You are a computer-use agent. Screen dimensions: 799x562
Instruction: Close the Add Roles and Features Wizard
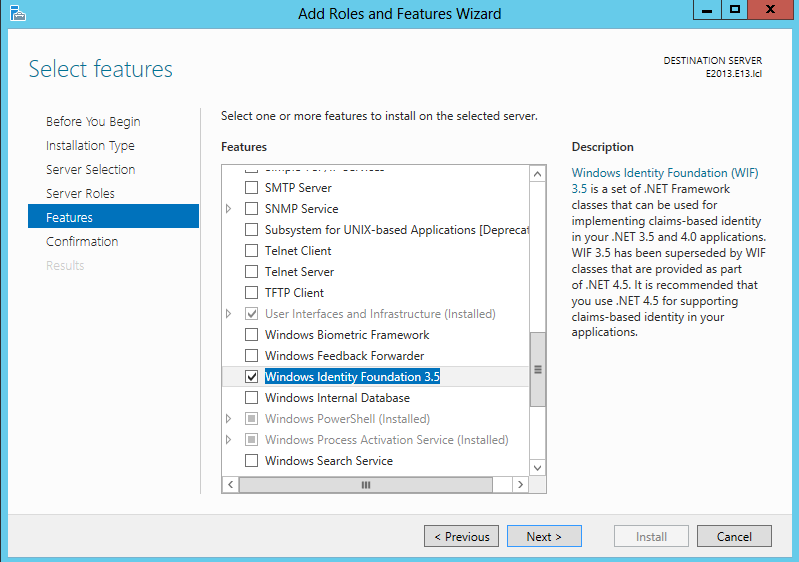[770, 10]
